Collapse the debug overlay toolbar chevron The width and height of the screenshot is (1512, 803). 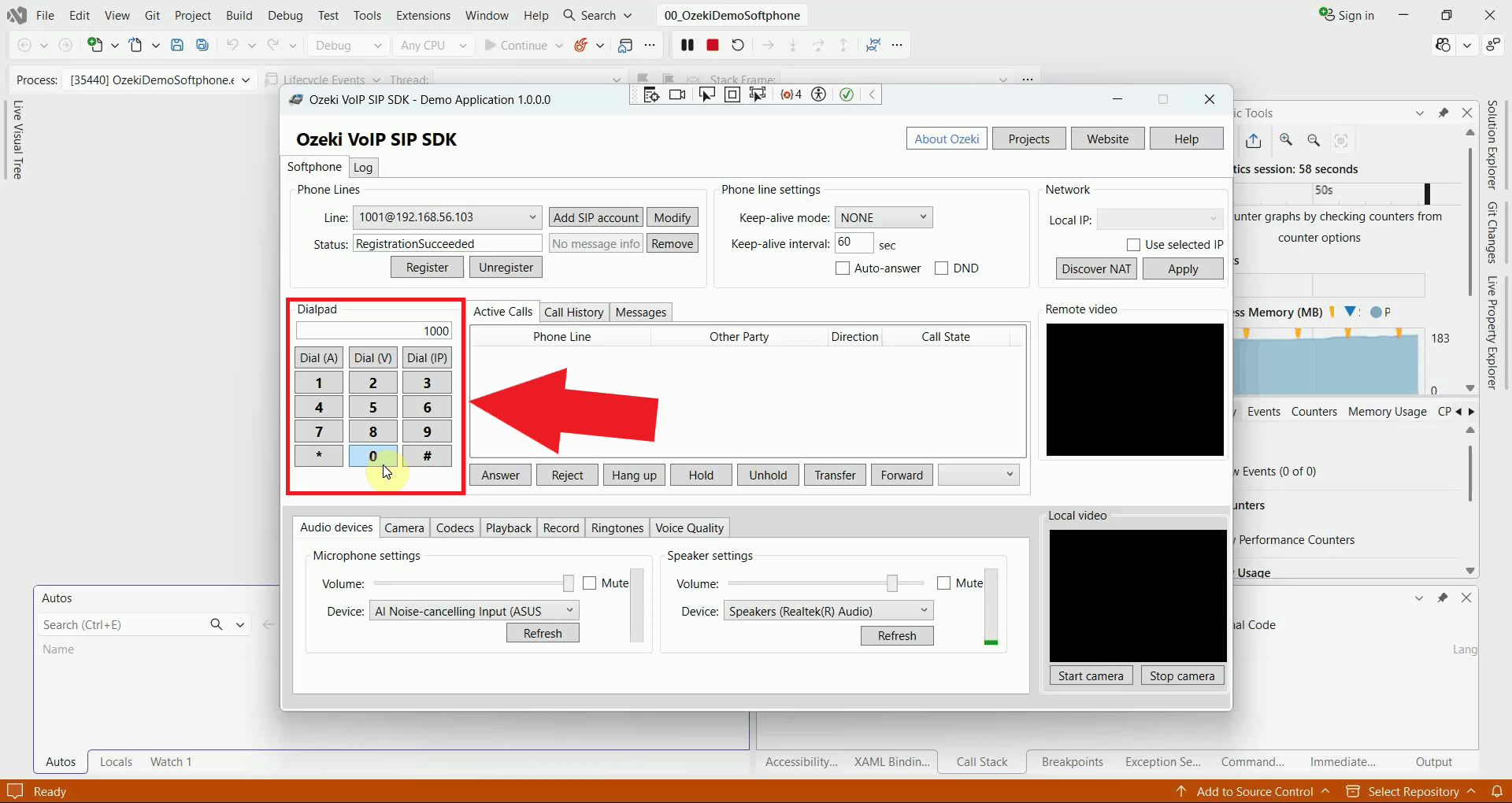[x=872, y=95]
